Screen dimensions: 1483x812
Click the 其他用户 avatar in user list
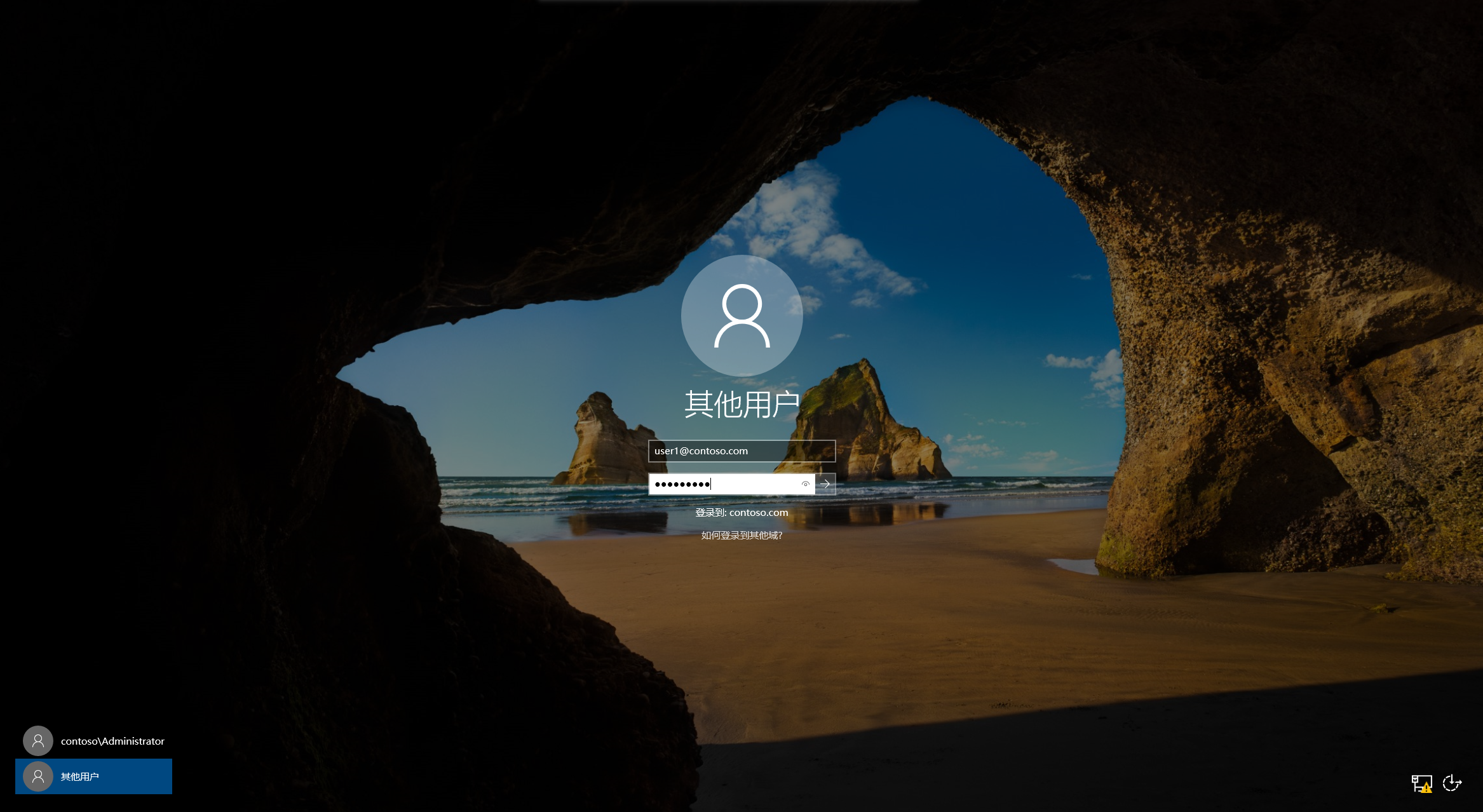point(38,776)
